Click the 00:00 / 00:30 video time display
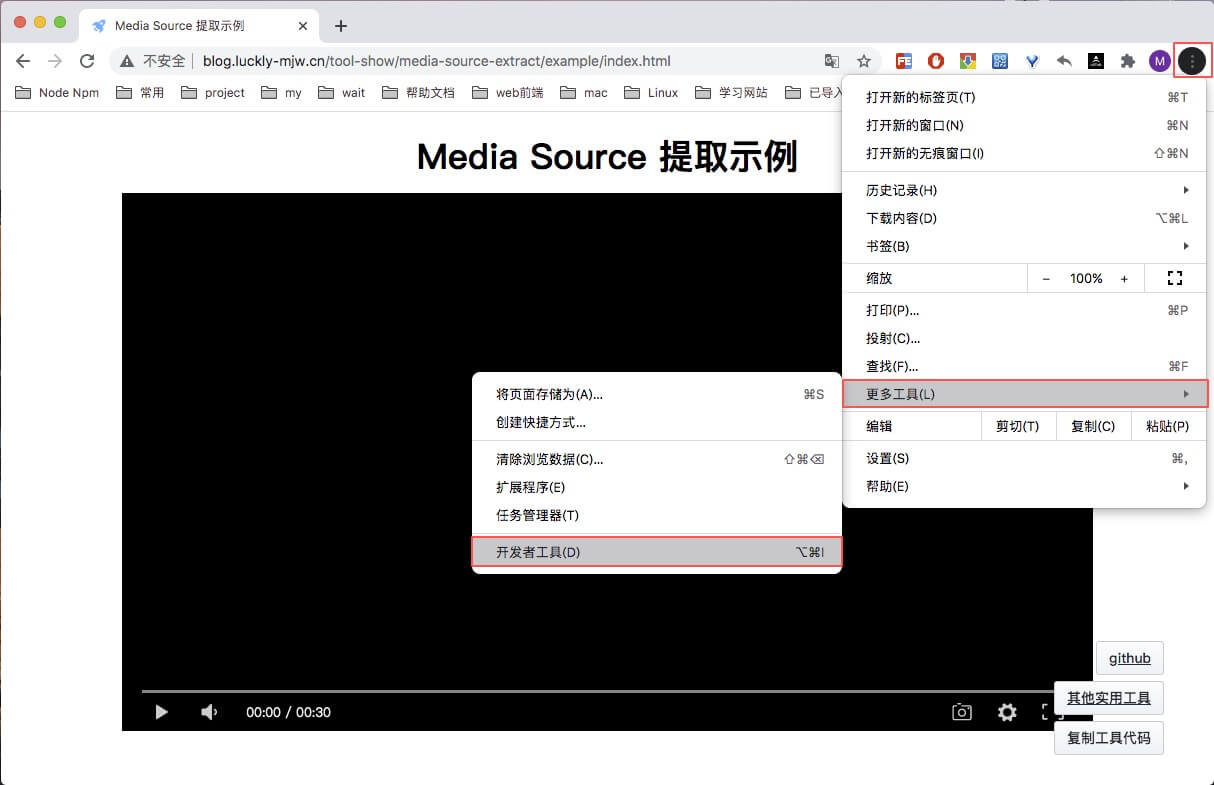1214x785 pixels. click(288, 712)
